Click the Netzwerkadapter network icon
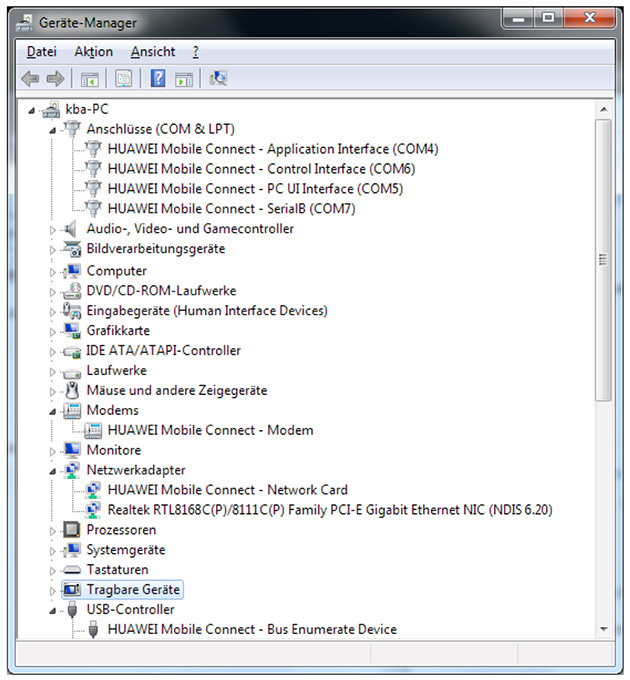The width and height of the screenshot is (630, 680). click(72, 470)
